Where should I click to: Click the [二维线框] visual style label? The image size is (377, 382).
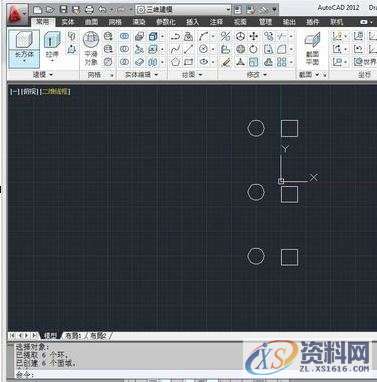[55, 91]
